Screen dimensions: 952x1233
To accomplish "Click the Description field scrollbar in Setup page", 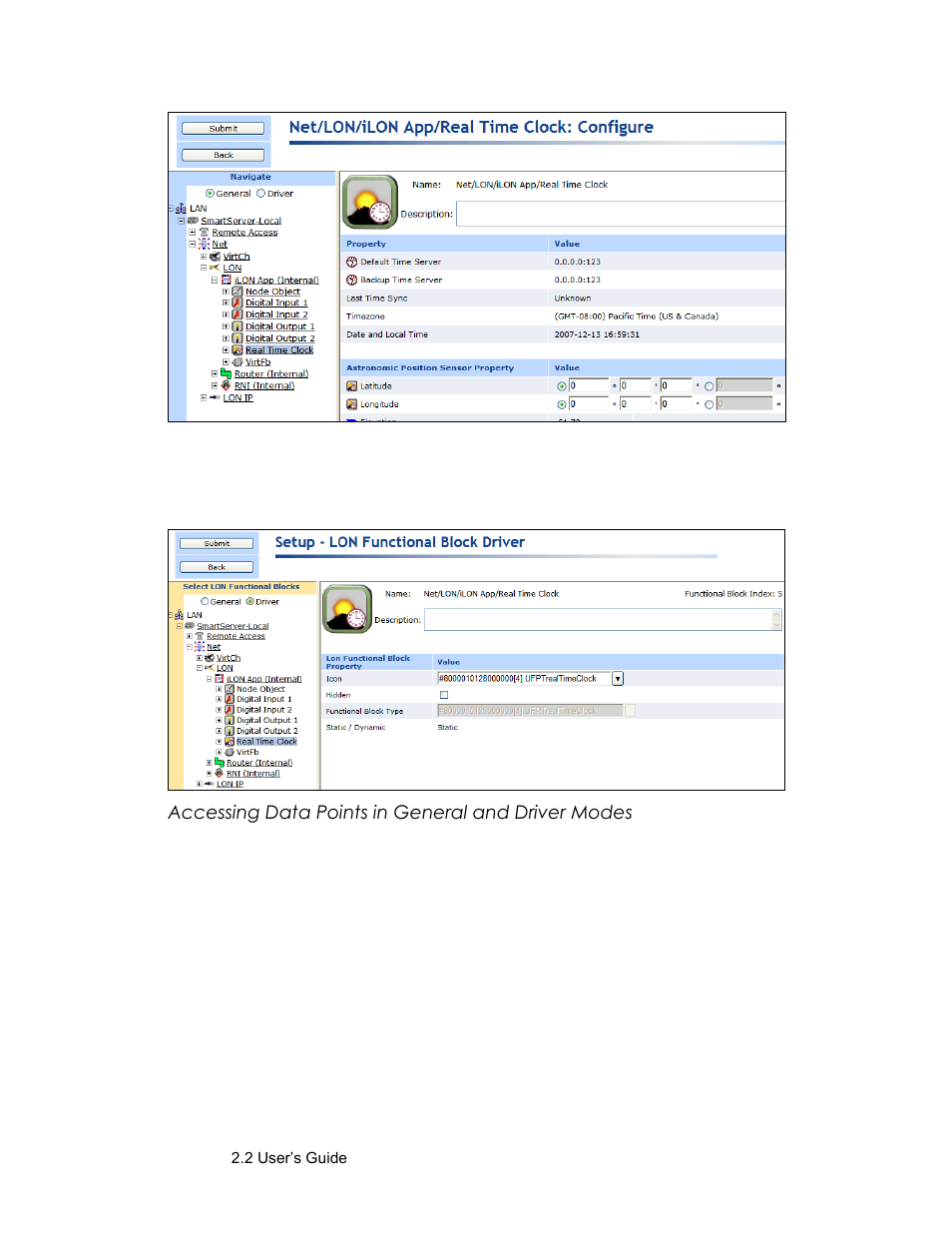I will click(x=776, y=620).
